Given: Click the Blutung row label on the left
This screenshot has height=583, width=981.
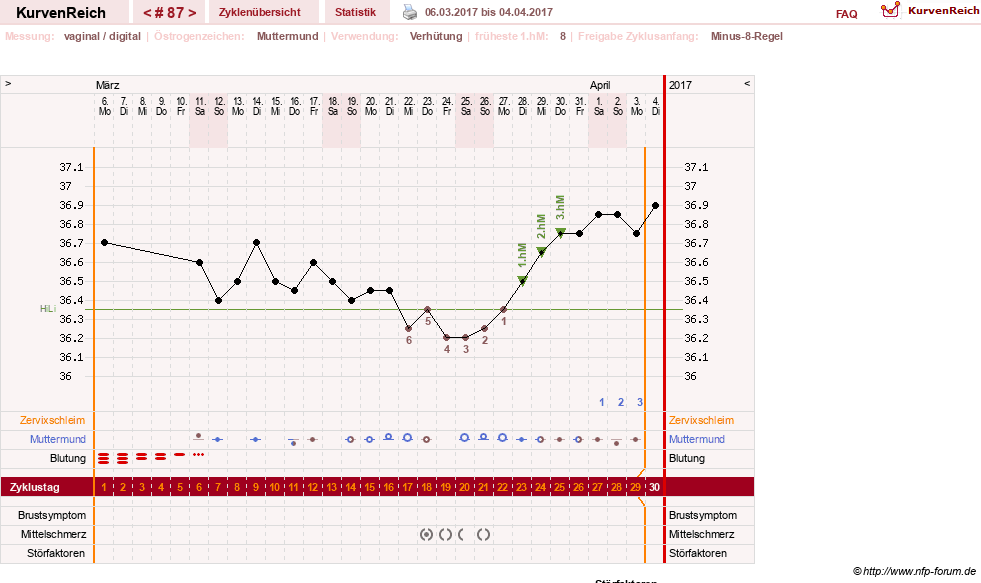Looking at the screenshot, I should pyautogui.click(x=68, y=458).
